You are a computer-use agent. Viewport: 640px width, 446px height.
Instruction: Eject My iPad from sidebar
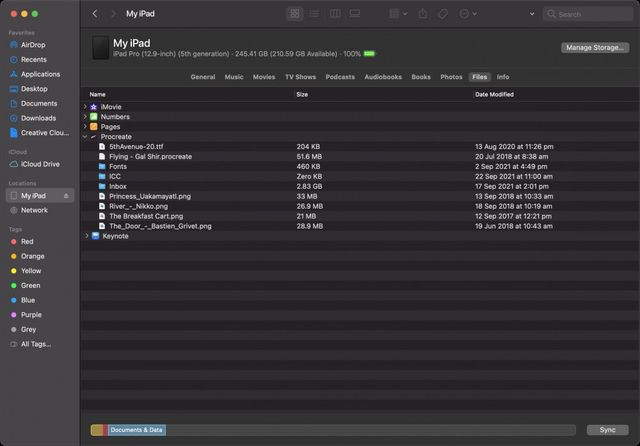(66, 196)
